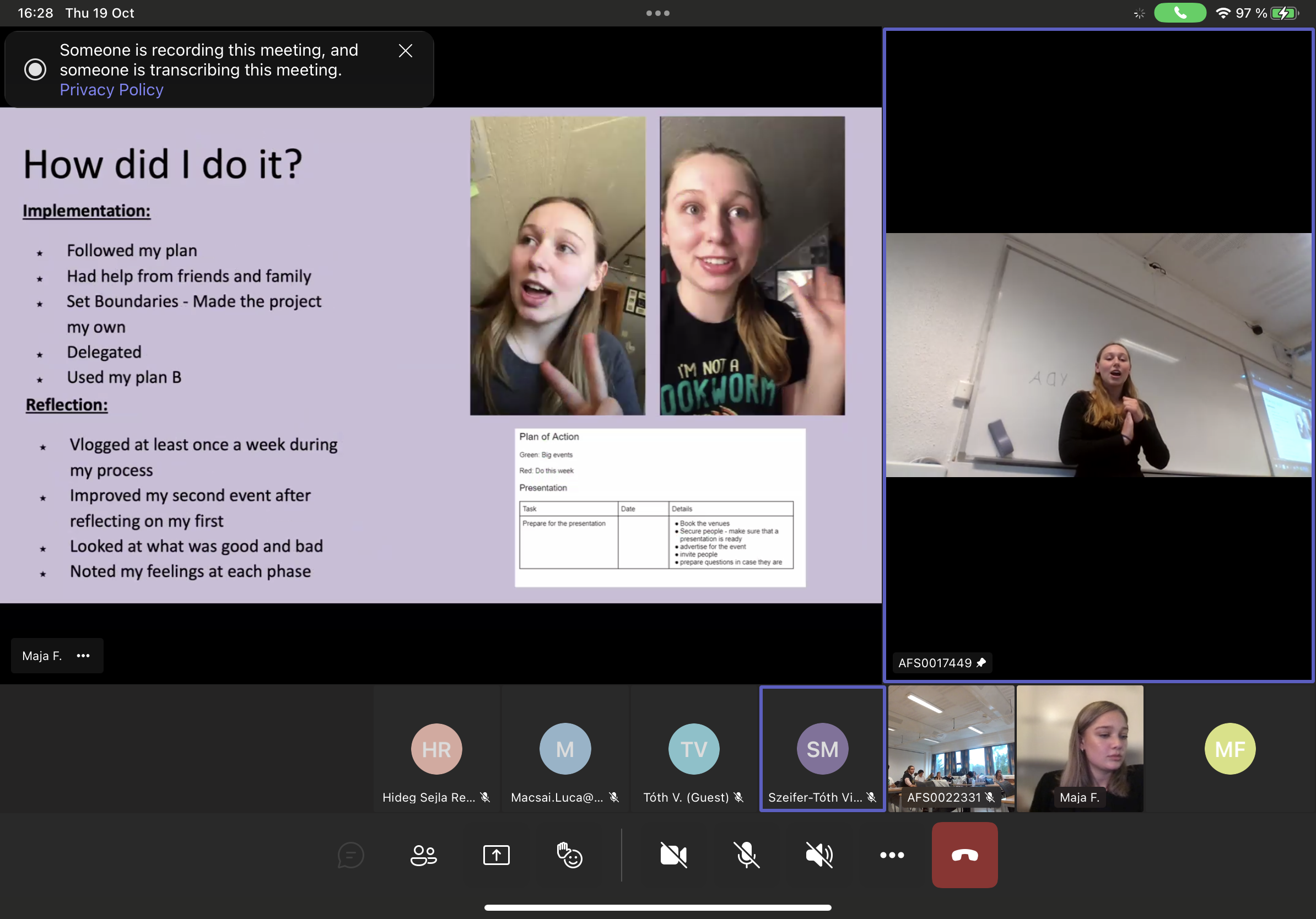Screen dimensions: 1316x919
Task: Click the recording indicator icon in banner
Action: (35, 69)
